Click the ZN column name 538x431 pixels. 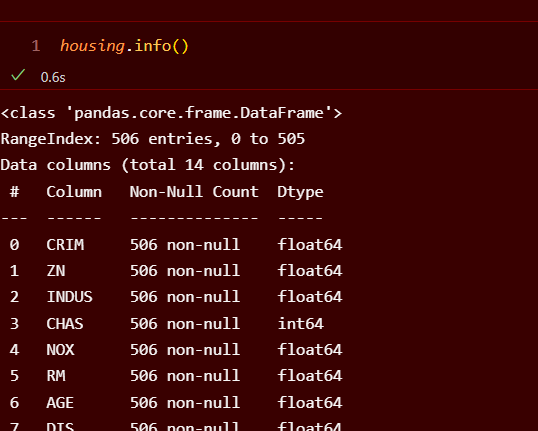click(56, 271)
